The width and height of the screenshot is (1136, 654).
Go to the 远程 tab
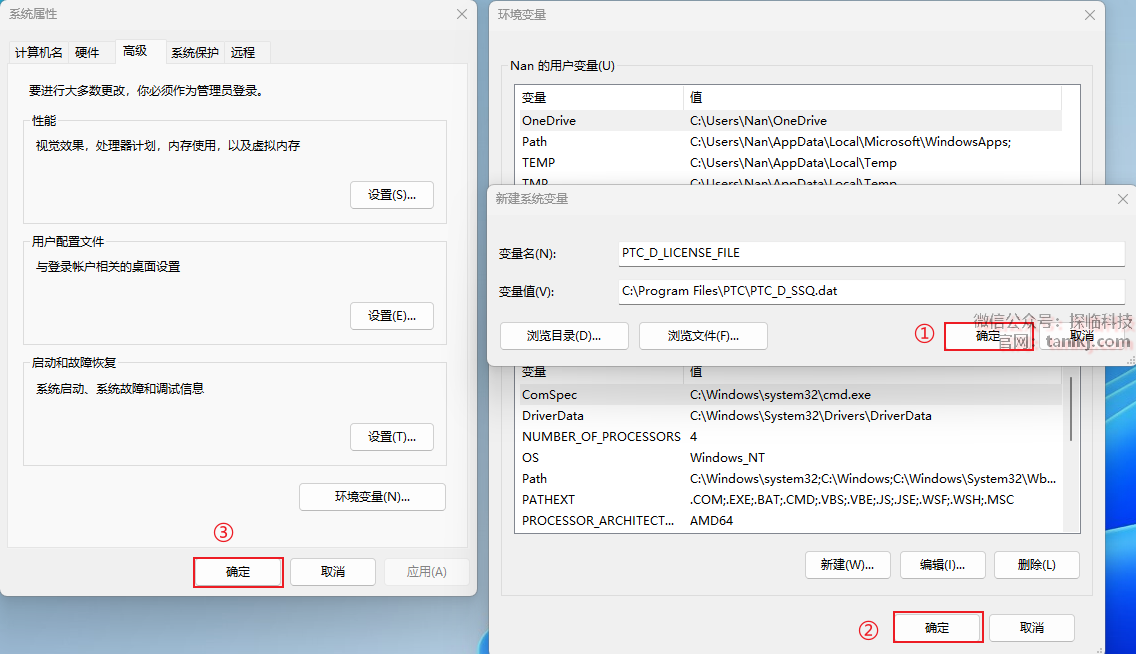(x=243, y=52)
